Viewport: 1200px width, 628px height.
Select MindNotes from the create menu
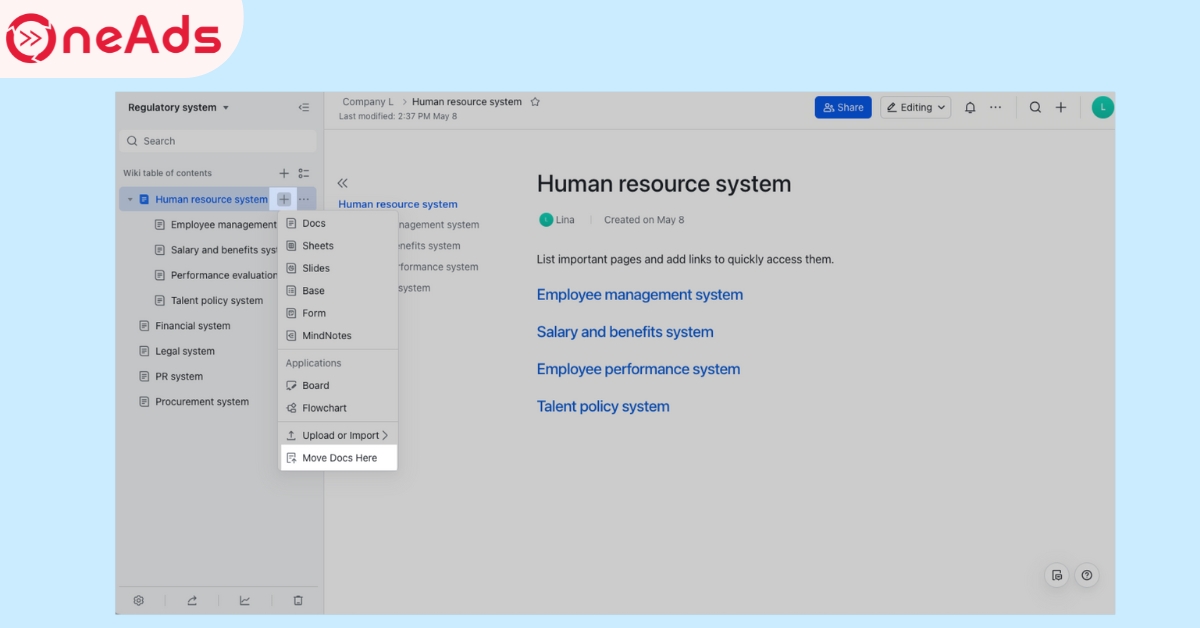pos(338,336)
